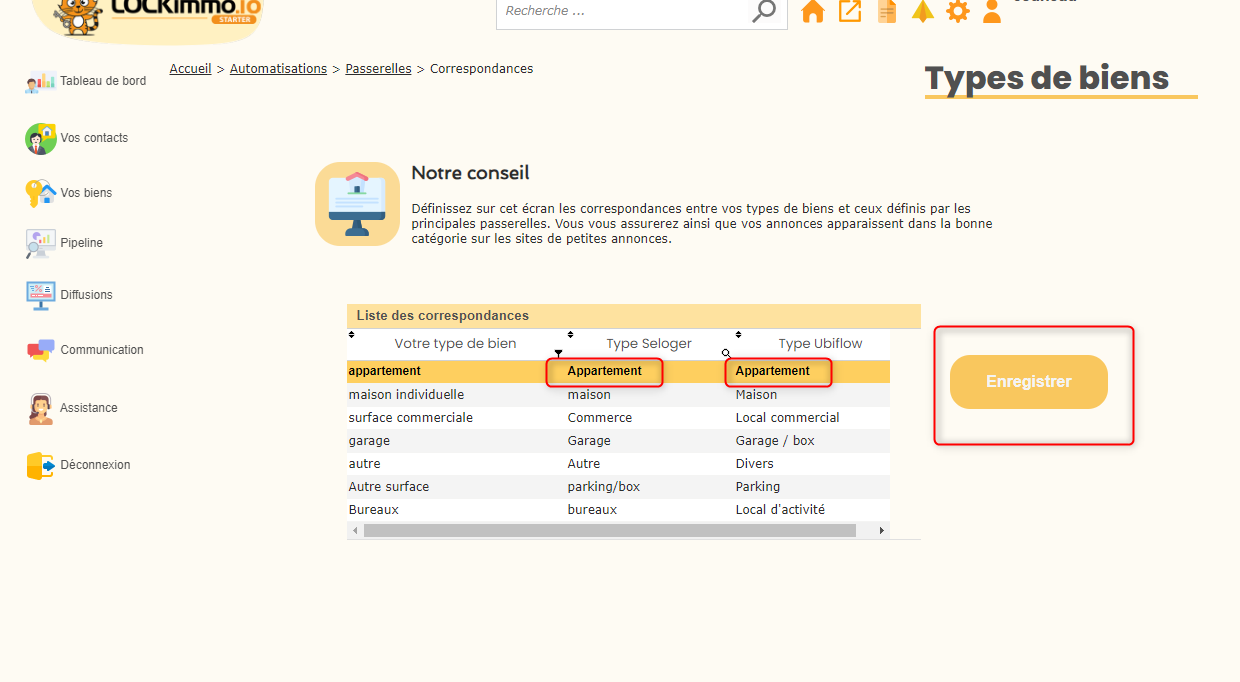The height and width of the screenshot is (682, 1240).
Task: Click the magnifying glass search icon
Action: pos(764,11)
